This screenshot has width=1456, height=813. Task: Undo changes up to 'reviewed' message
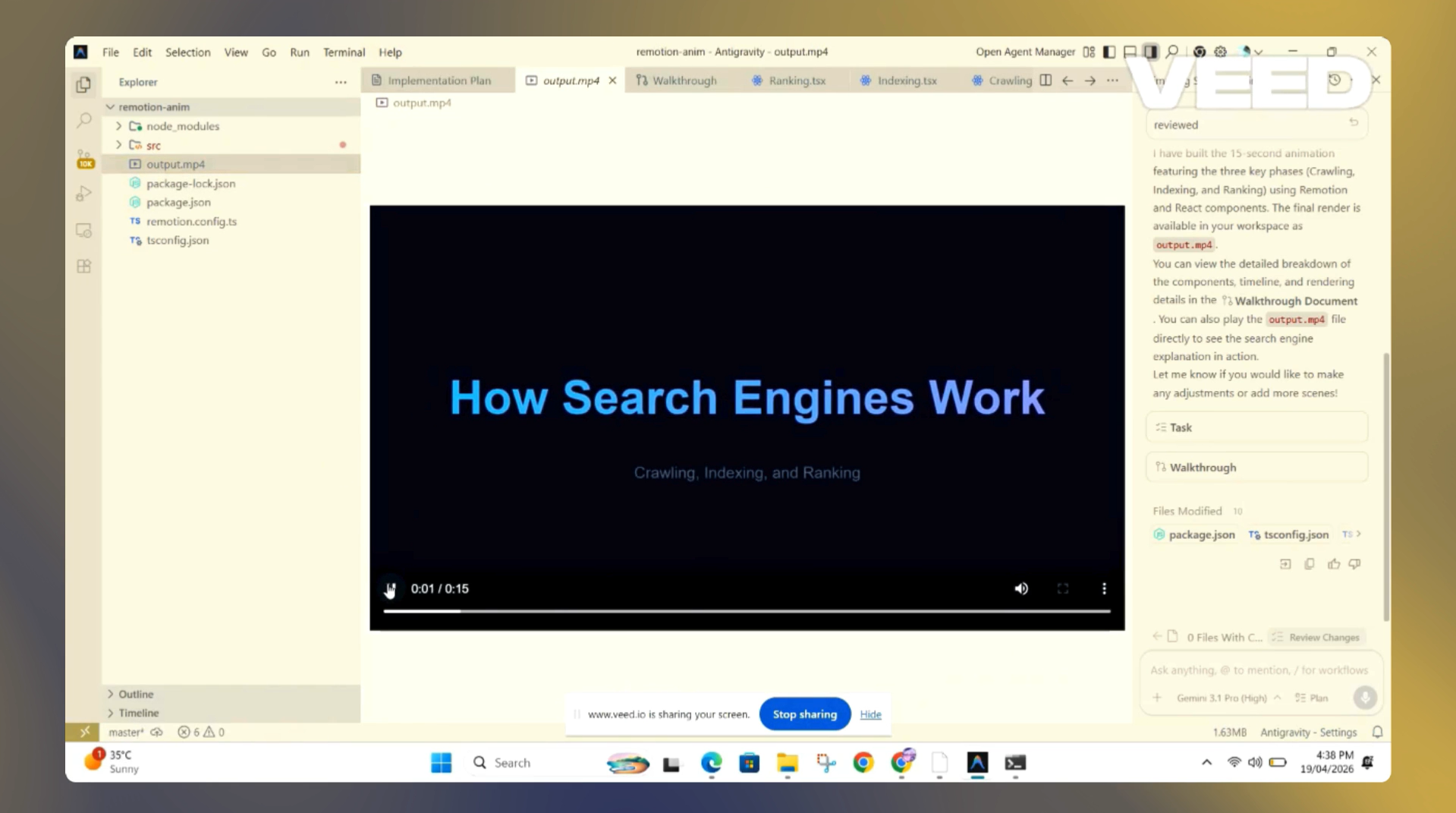[1354, 122]
